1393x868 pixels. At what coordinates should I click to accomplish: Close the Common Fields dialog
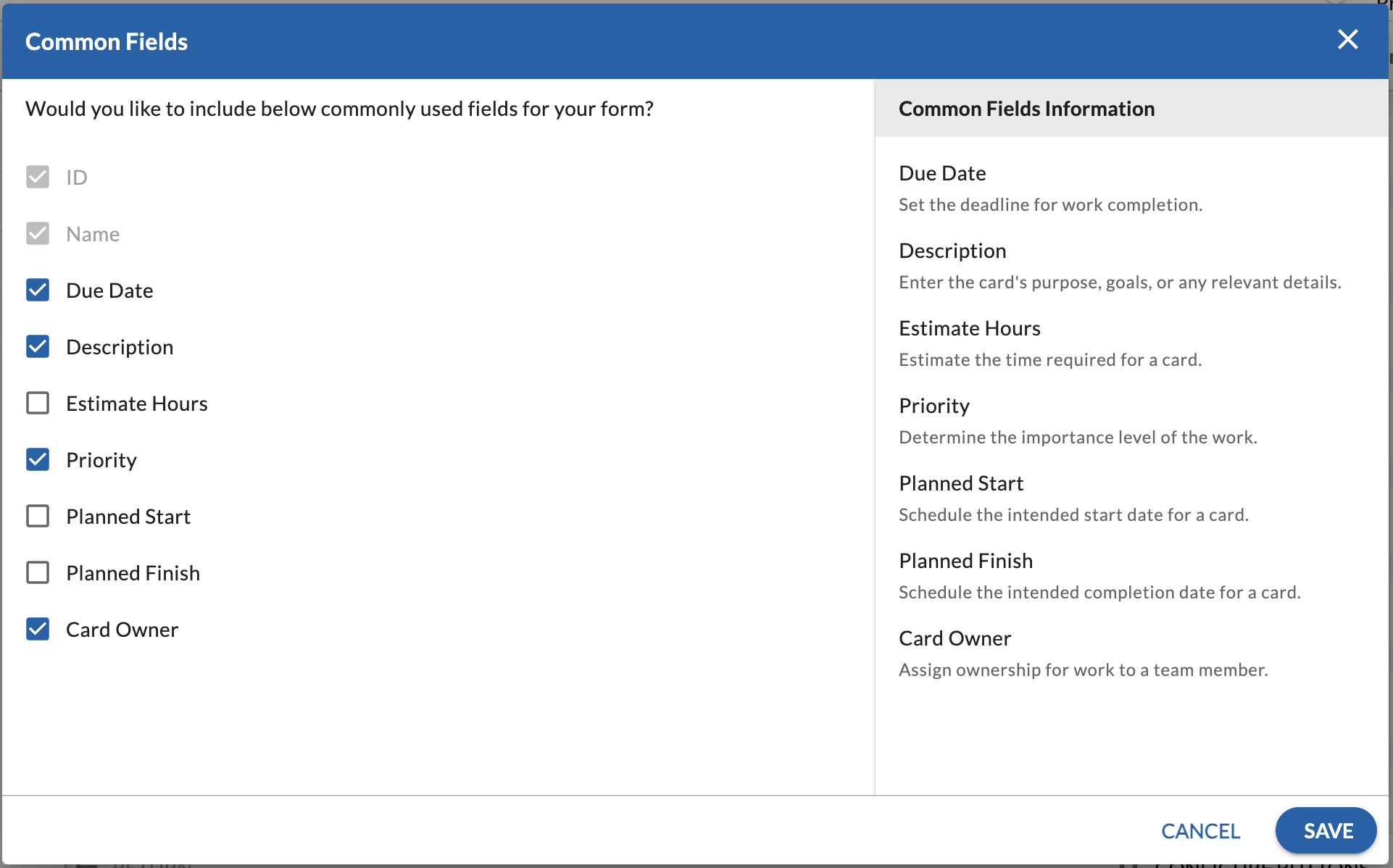pyautogui.click(x=1347, y=40)
